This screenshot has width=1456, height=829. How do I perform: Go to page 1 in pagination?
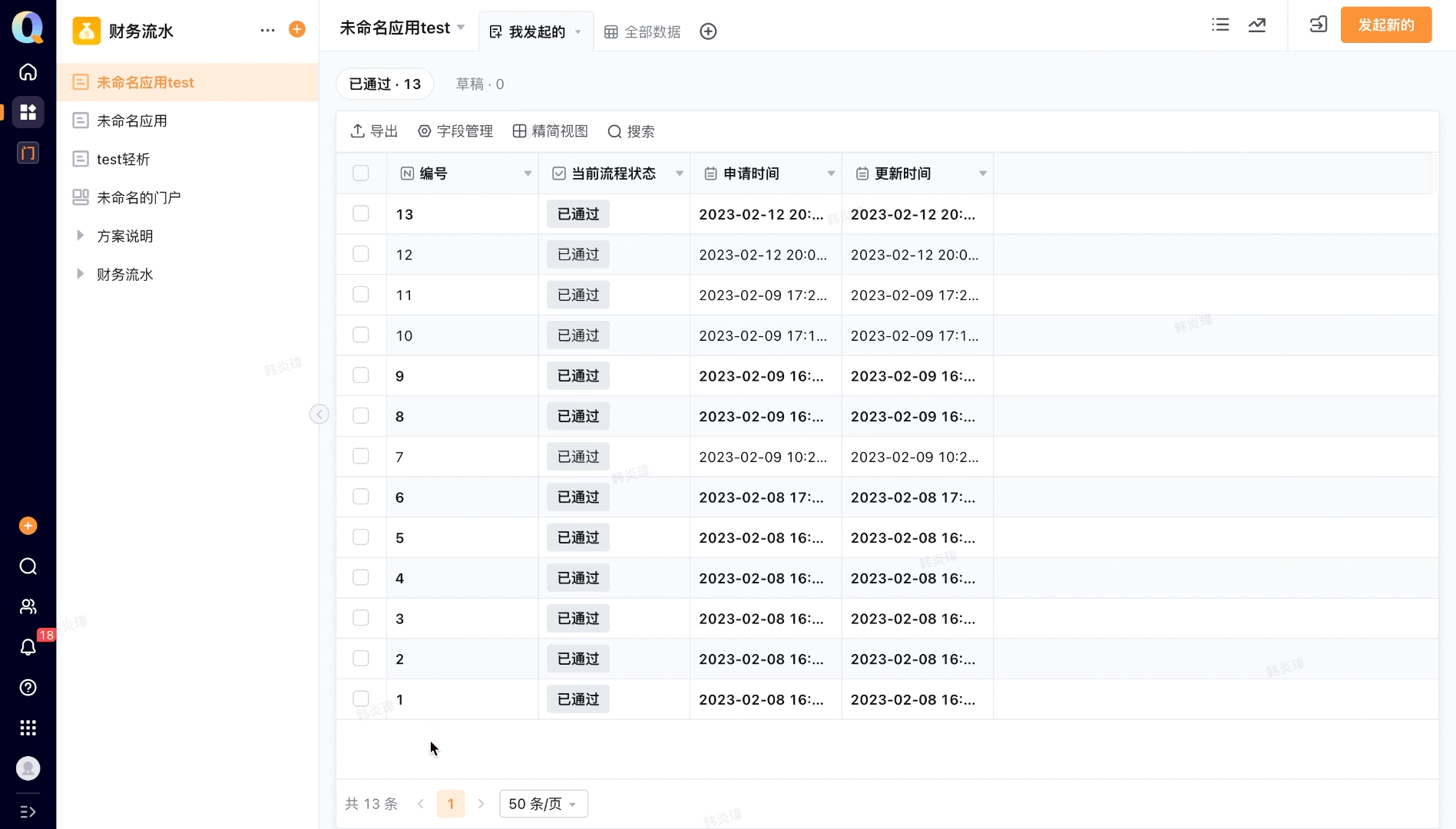point(451,804)
